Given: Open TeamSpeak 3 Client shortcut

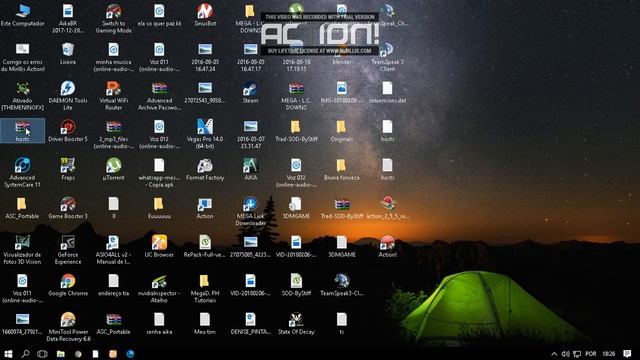Looking at the screenshot, I should click(x=387, y=57).
